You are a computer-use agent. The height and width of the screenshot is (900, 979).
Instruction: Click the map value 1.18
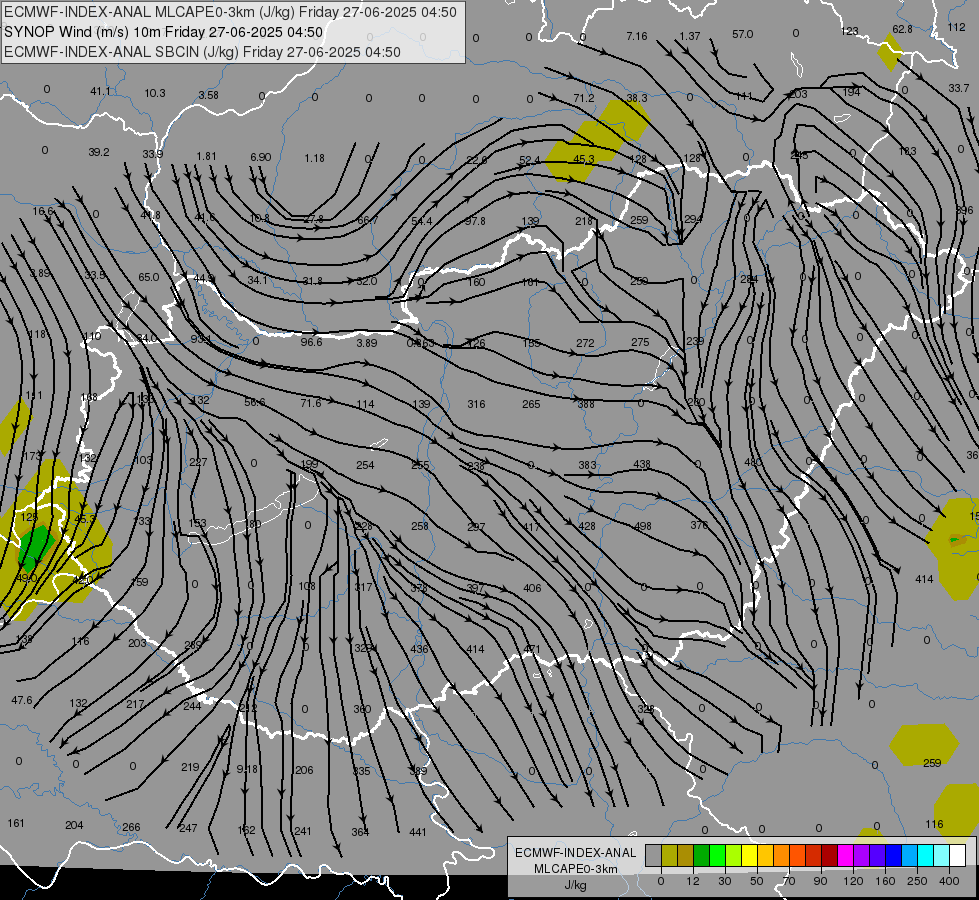(315, 158)
